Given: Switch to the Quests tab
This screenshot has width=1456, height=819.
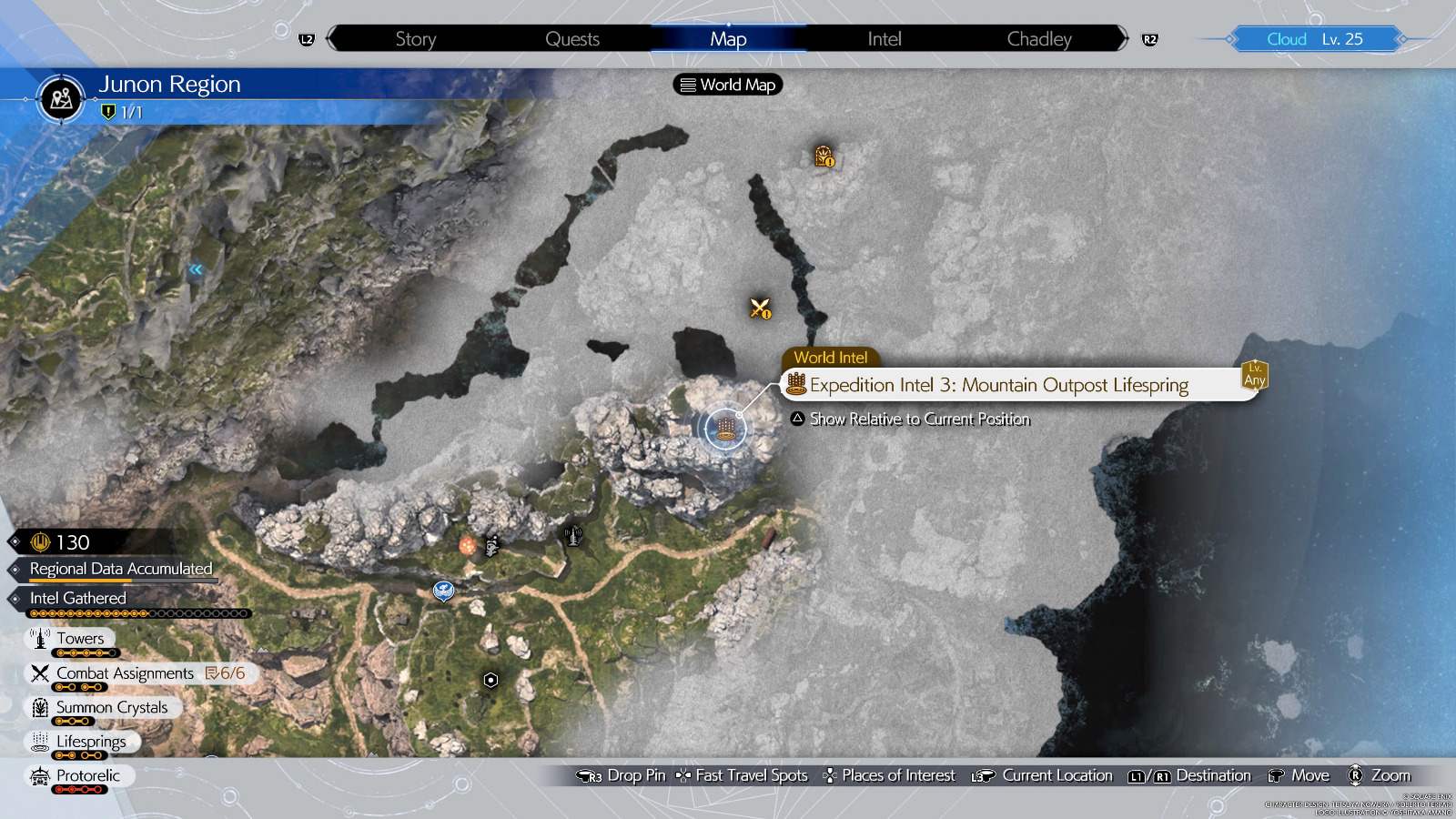Looking at the screenshot, I should [x=571, y=39].
